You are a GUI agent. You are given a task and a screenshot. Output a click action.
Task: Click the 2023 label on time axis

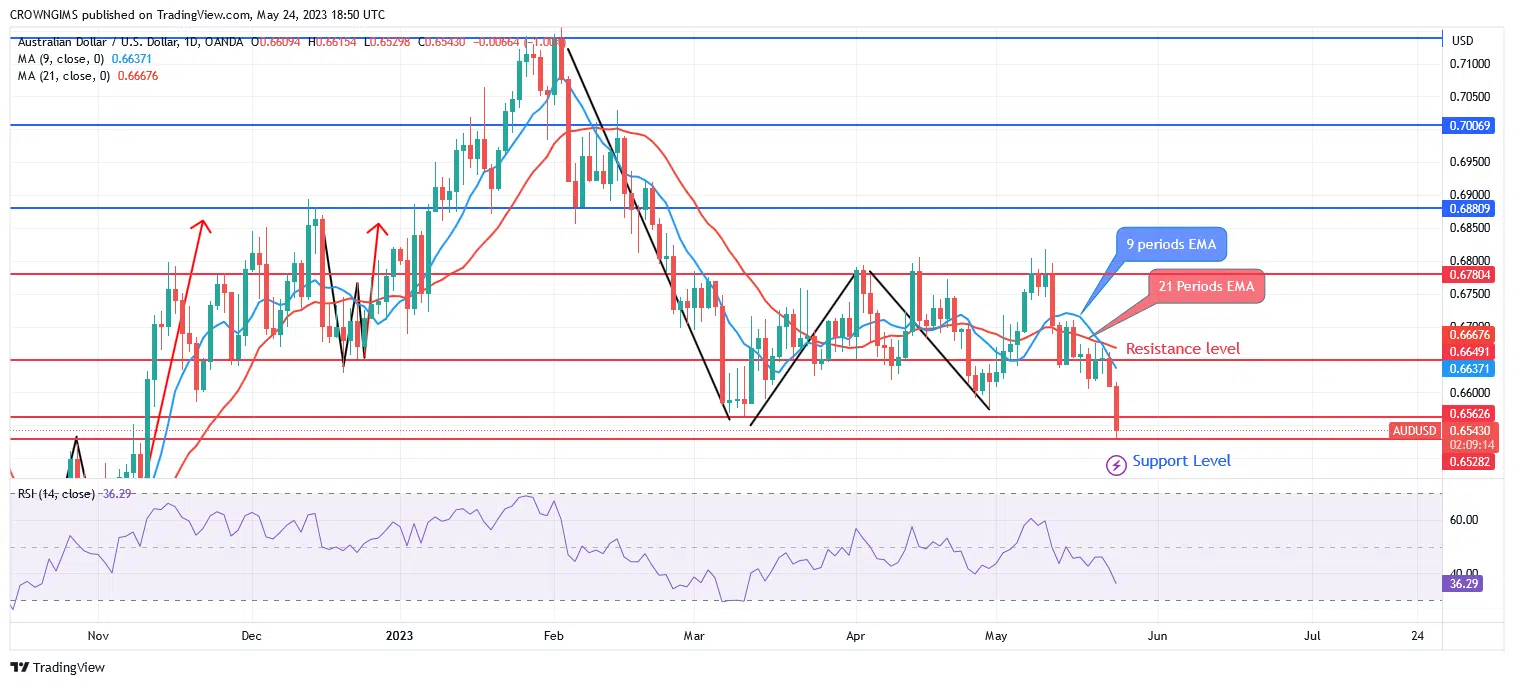tap(399, 636)
